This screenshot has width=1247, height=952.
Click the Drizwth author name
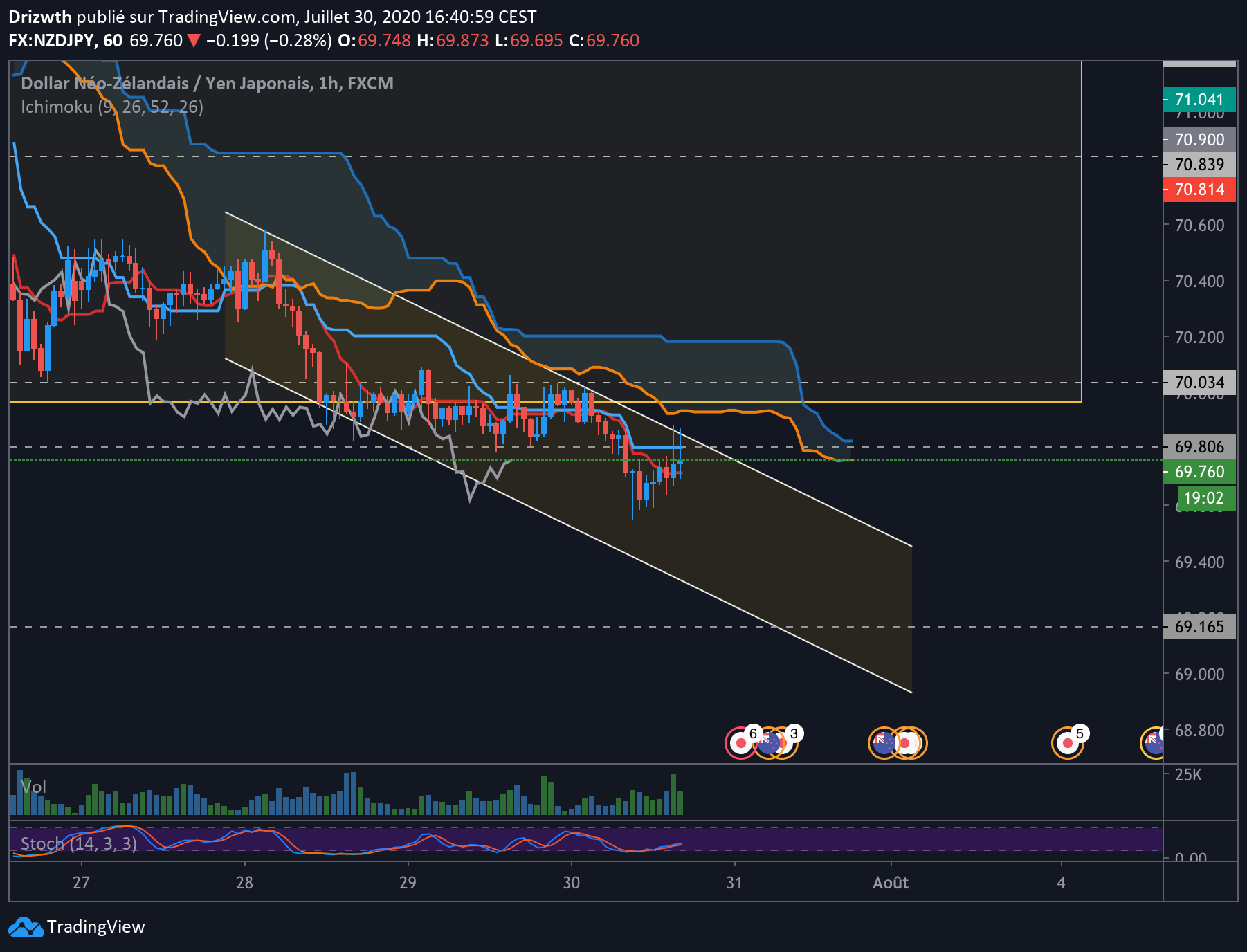[40, 17]
